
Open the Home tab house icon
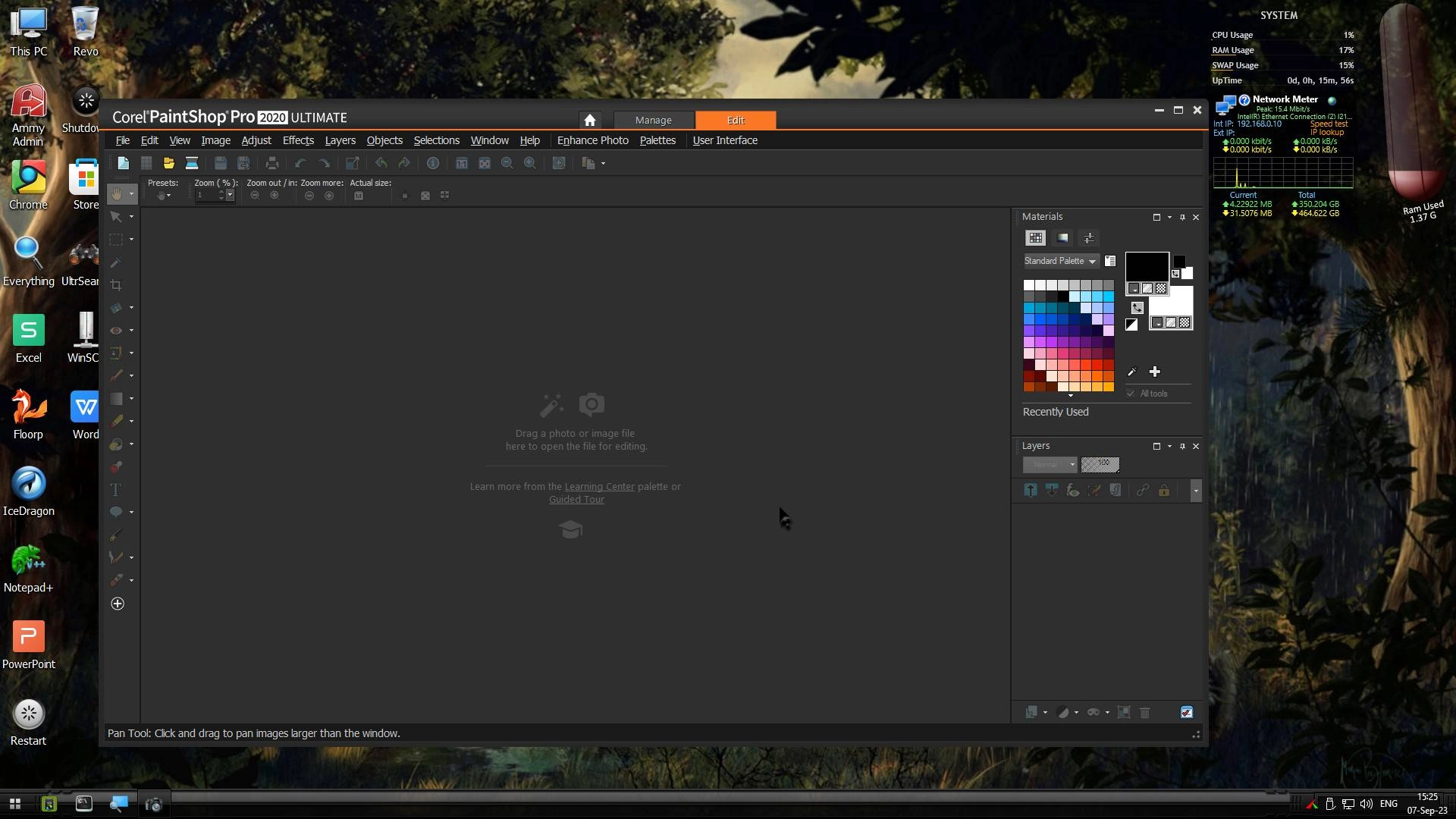pyautogui.click(x=590, y=120)
